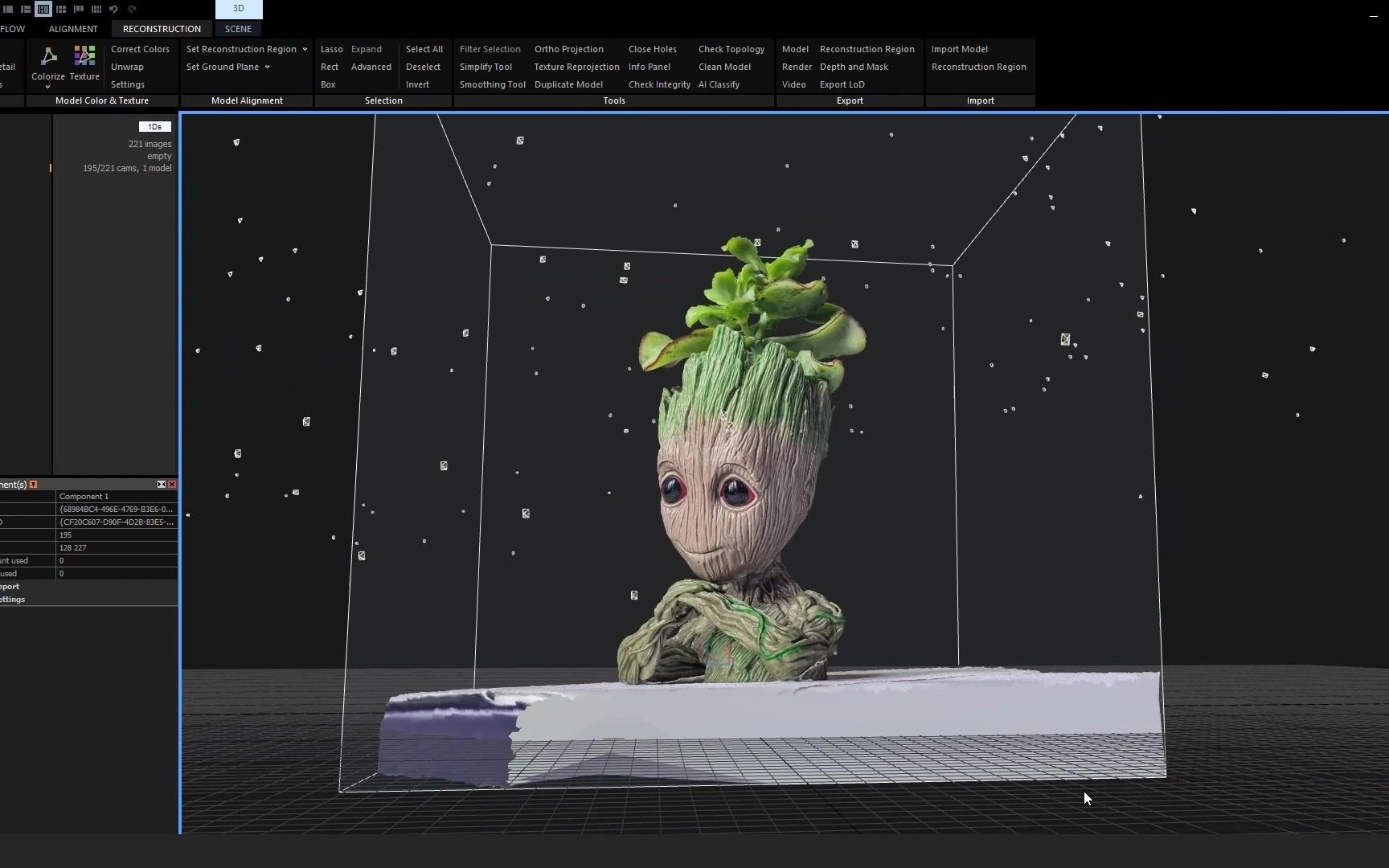Click Reconstruction Region in Export group

pos(867,49)
